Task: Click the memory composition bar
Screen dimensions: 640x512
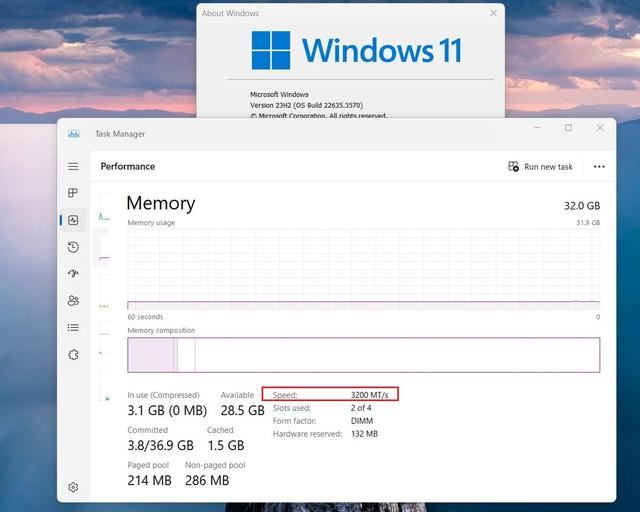Action: pos(363,355)
